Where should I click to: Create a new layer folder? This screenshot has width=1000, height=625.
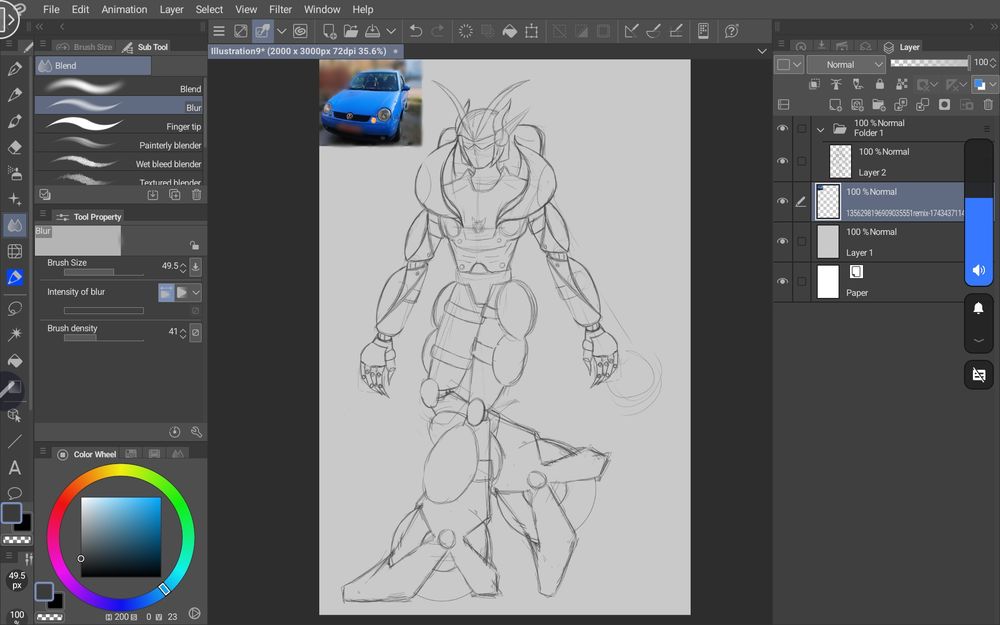[878, 105]
